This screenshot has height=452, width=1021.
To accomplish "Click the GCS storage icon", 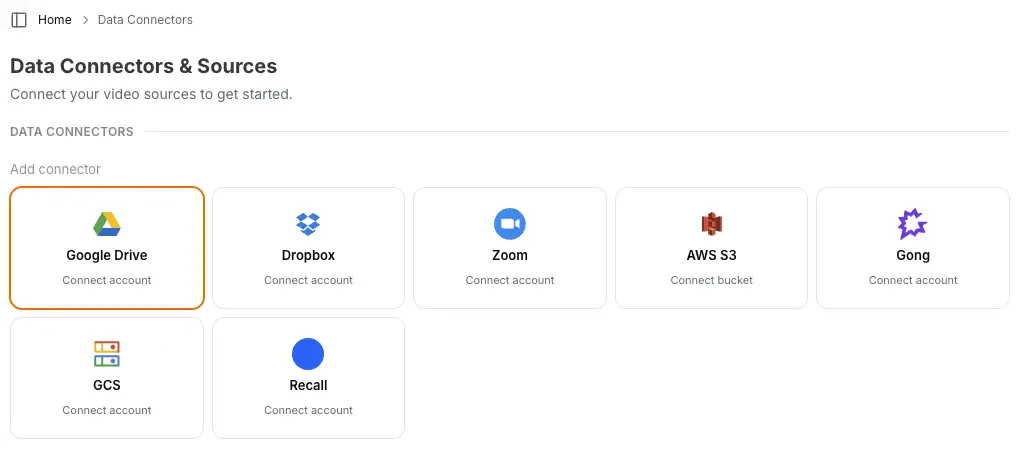I will tap(107, 354).
